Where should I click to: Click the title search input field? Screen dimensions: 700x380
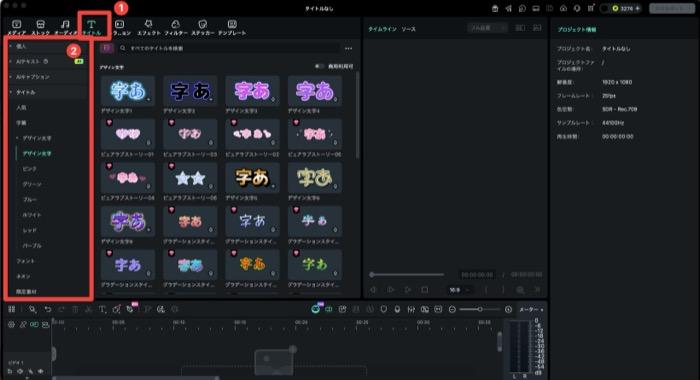tap(228, 48)
